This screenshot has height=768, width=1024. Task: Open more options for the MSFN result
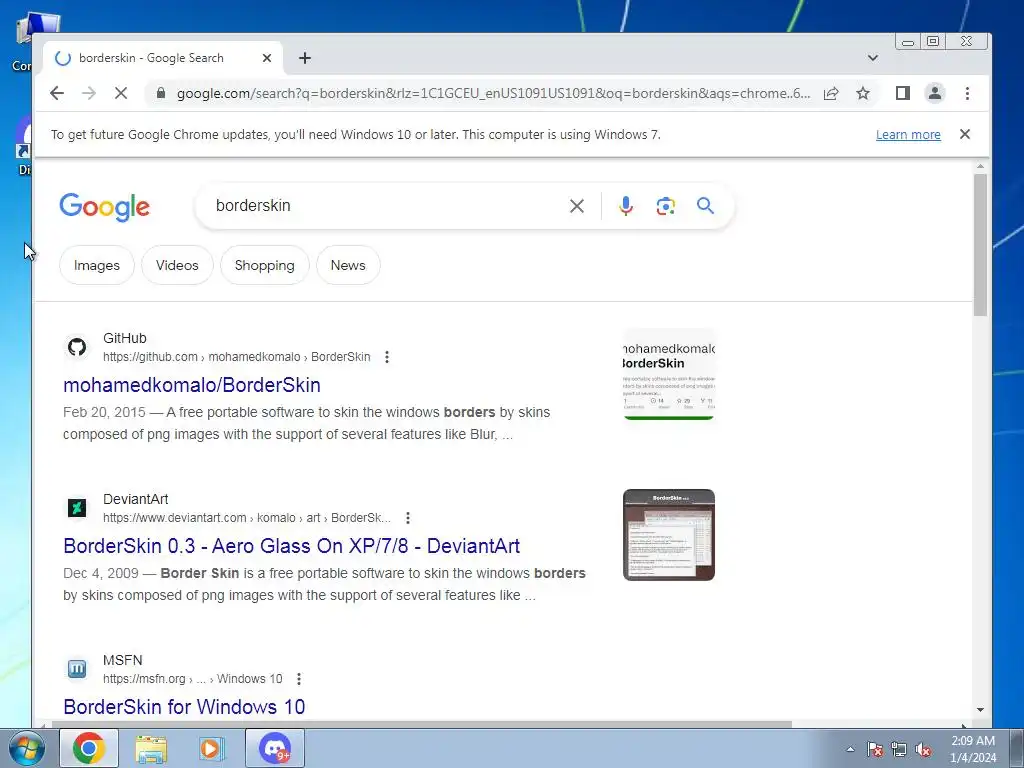pos(298,679)
